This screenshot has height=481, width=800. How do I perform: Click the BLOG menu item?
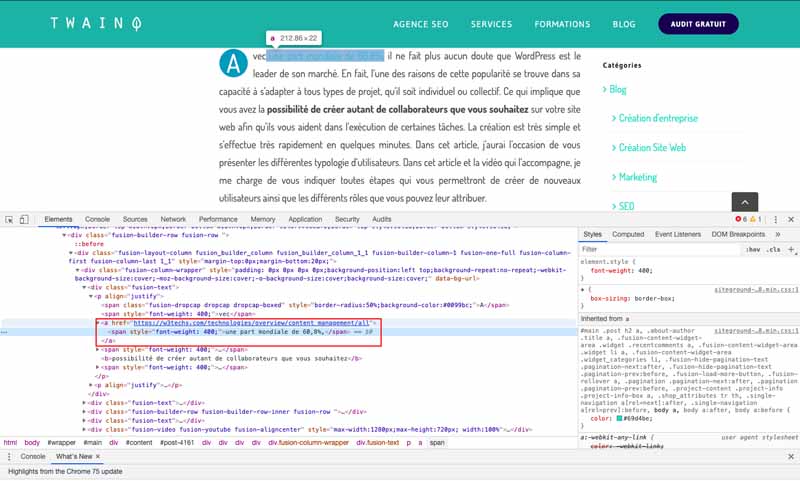click(624, 24)
